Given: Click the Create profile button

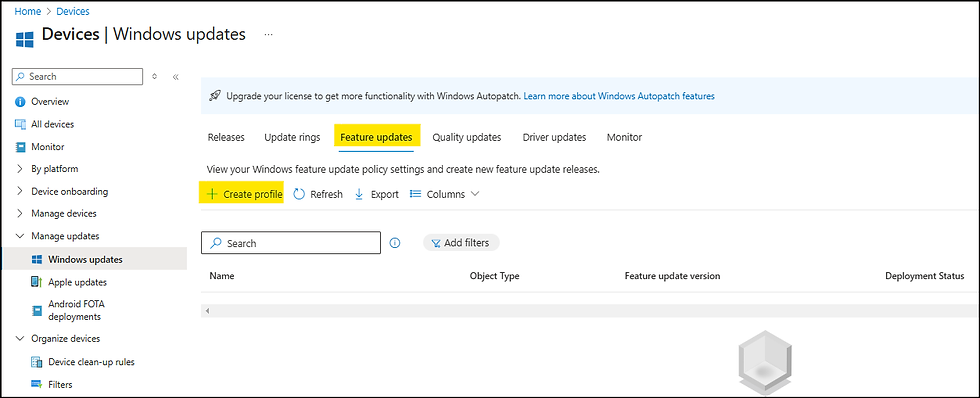Looking at the screenshot, I should 241,194.
